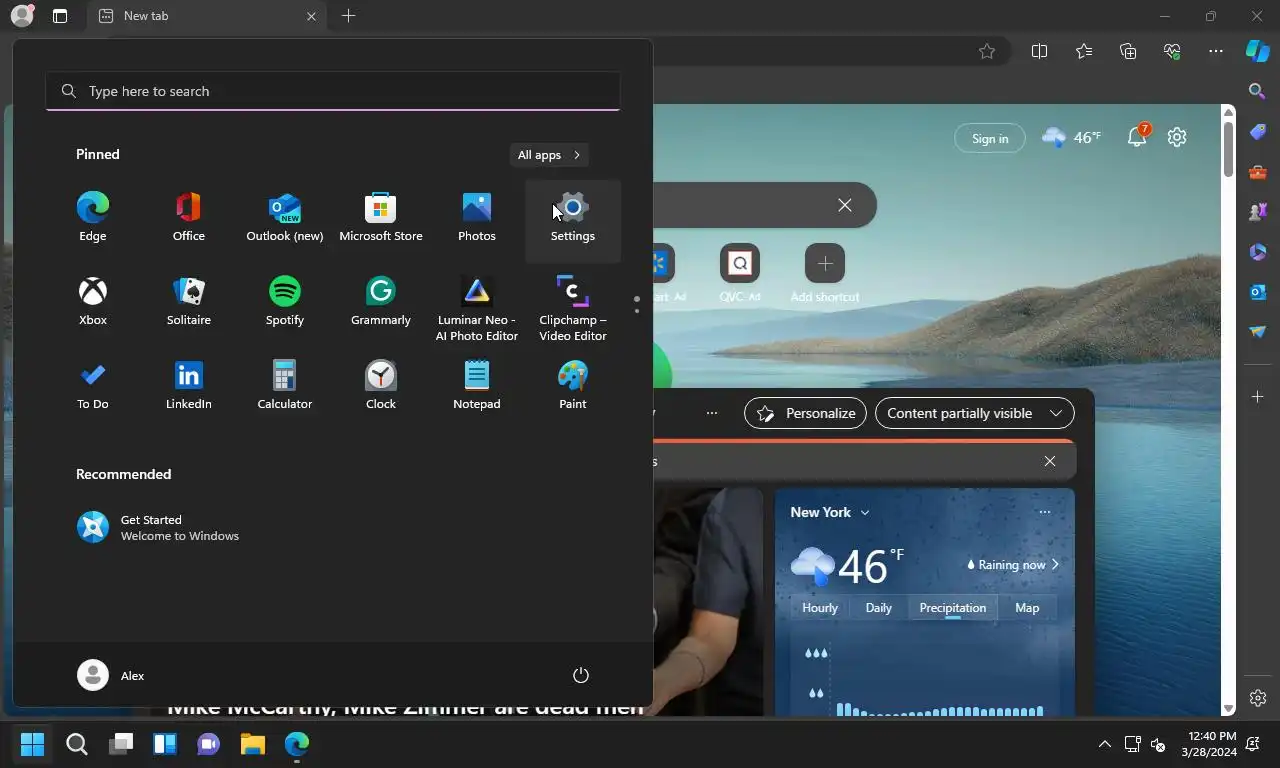Open Clipchamp Video Editor
1280x768 pixels.
coord(573,308)
